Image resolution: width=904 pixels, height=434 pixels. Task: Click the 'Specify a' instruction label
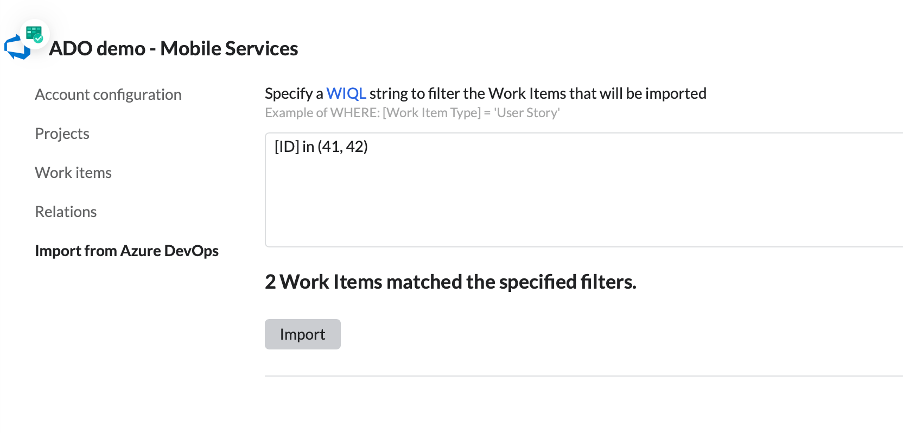pyautogui.click(x=293, y=93)
